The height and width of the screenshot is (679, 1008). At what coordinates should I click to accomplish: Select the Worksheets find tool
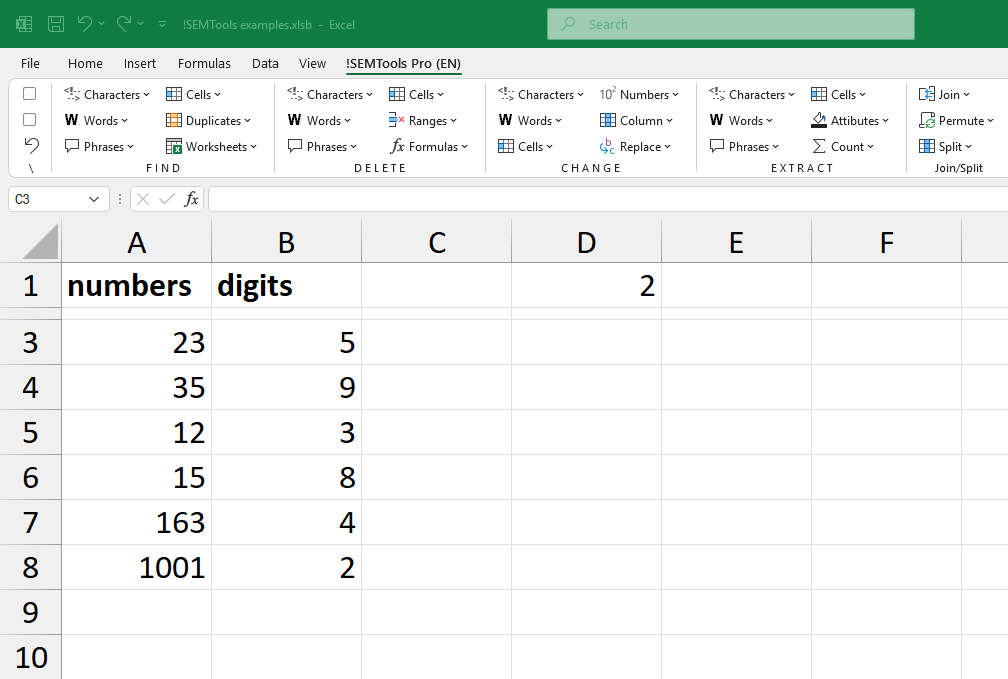click(211, 146)
